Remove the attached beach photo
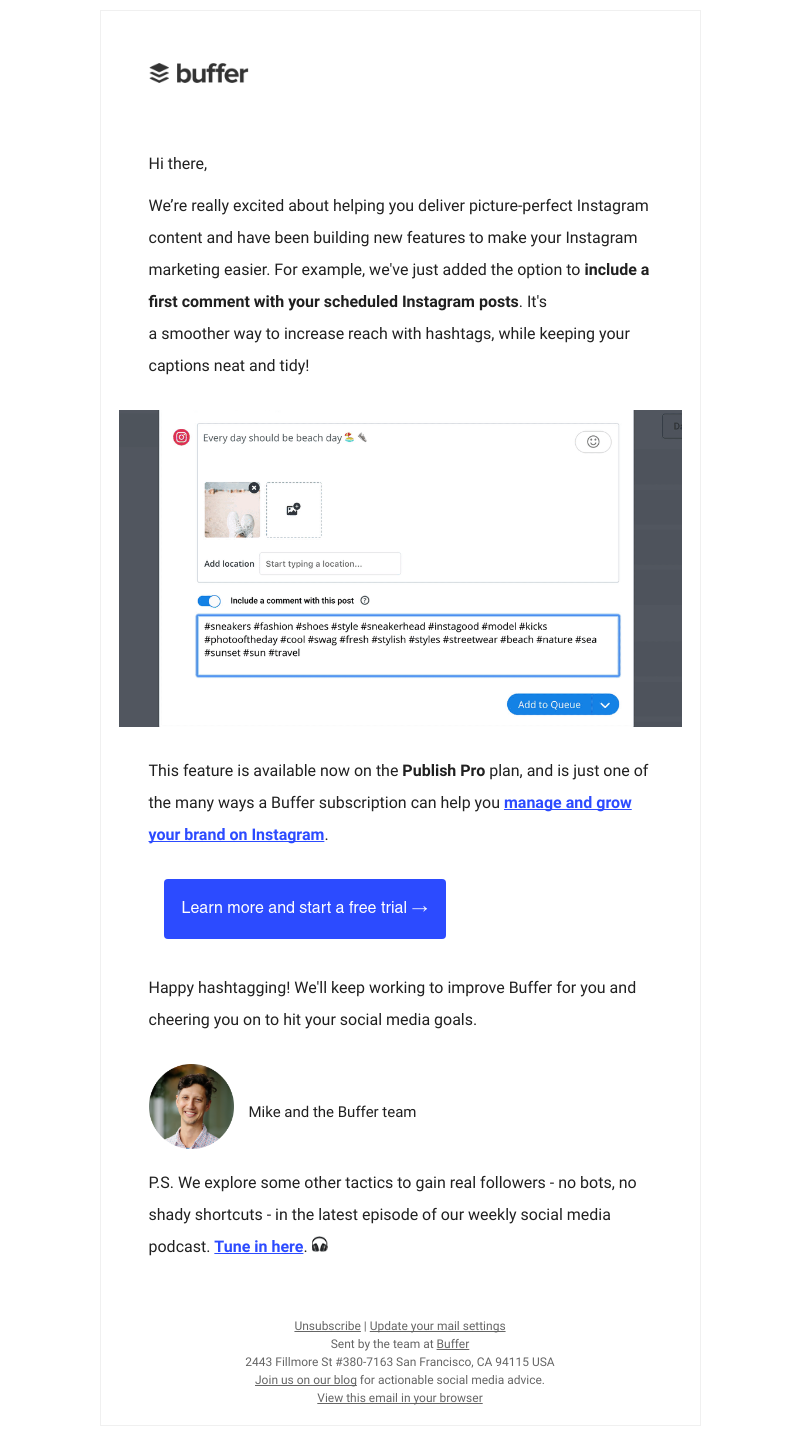The height and width of the screenshot is (1455, 800). (x=254, y=487)
